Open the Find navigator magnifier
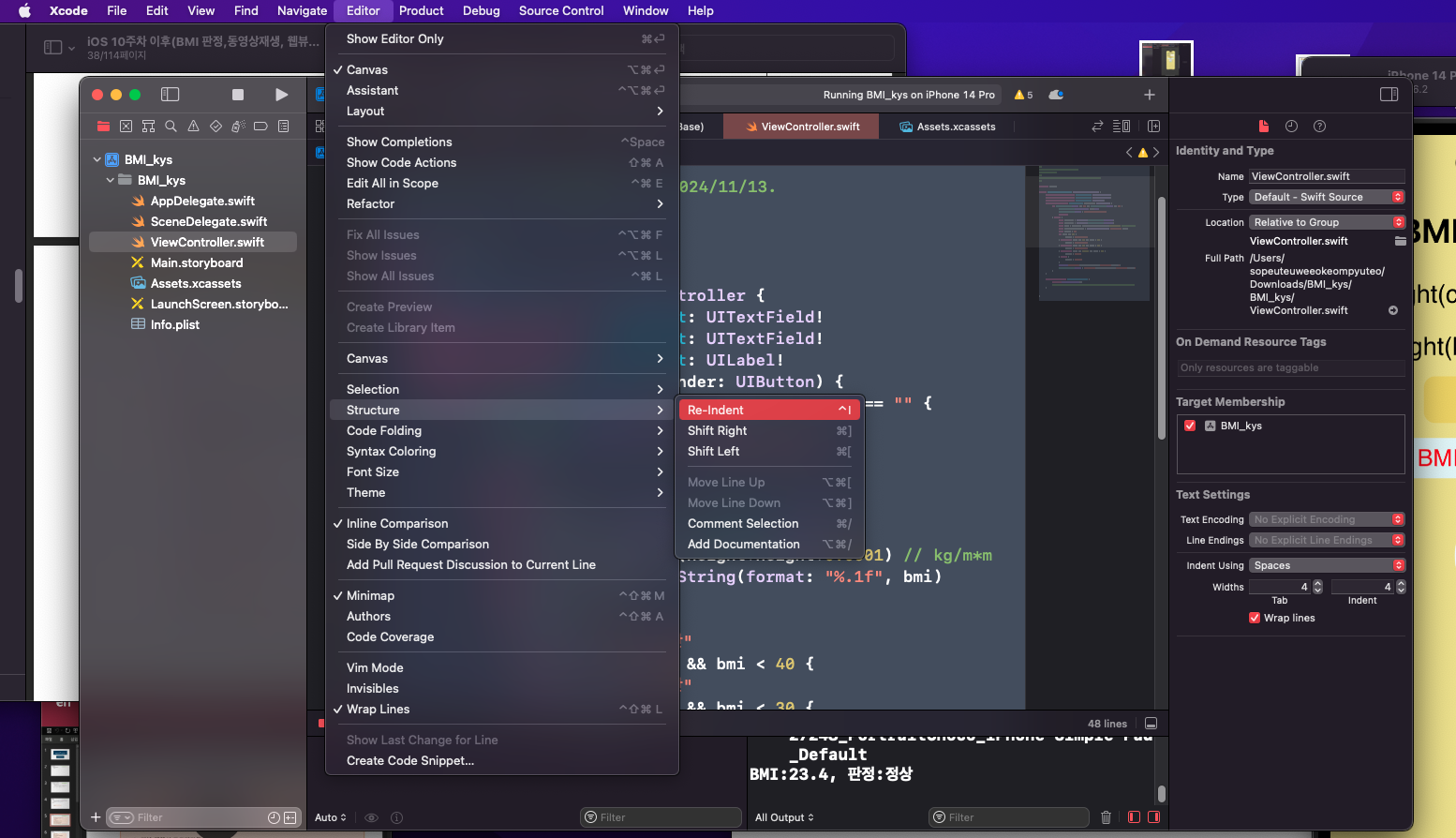1456x838 pixels. point(171,126)
